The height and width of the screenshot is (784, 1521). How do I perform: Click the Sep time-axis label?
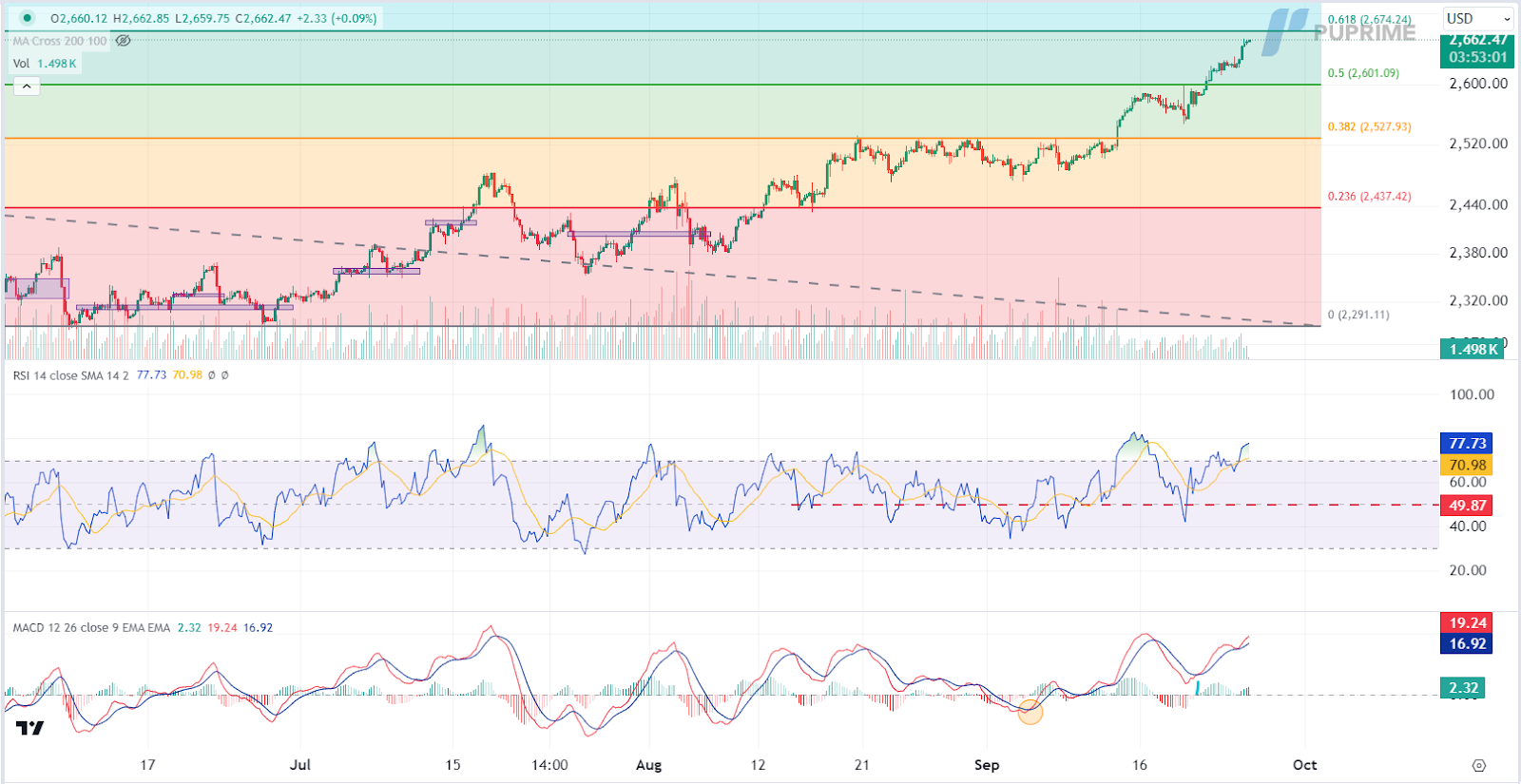987,765
